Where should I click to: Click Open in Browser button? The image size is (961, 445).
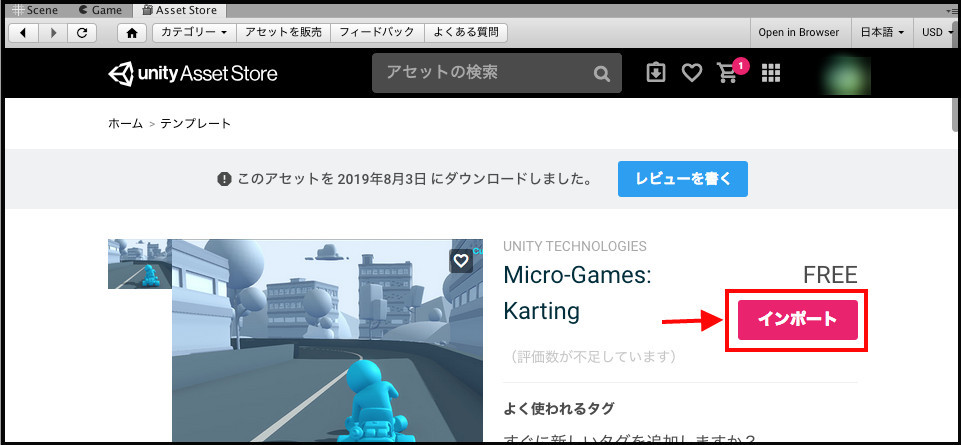point(799,32)
